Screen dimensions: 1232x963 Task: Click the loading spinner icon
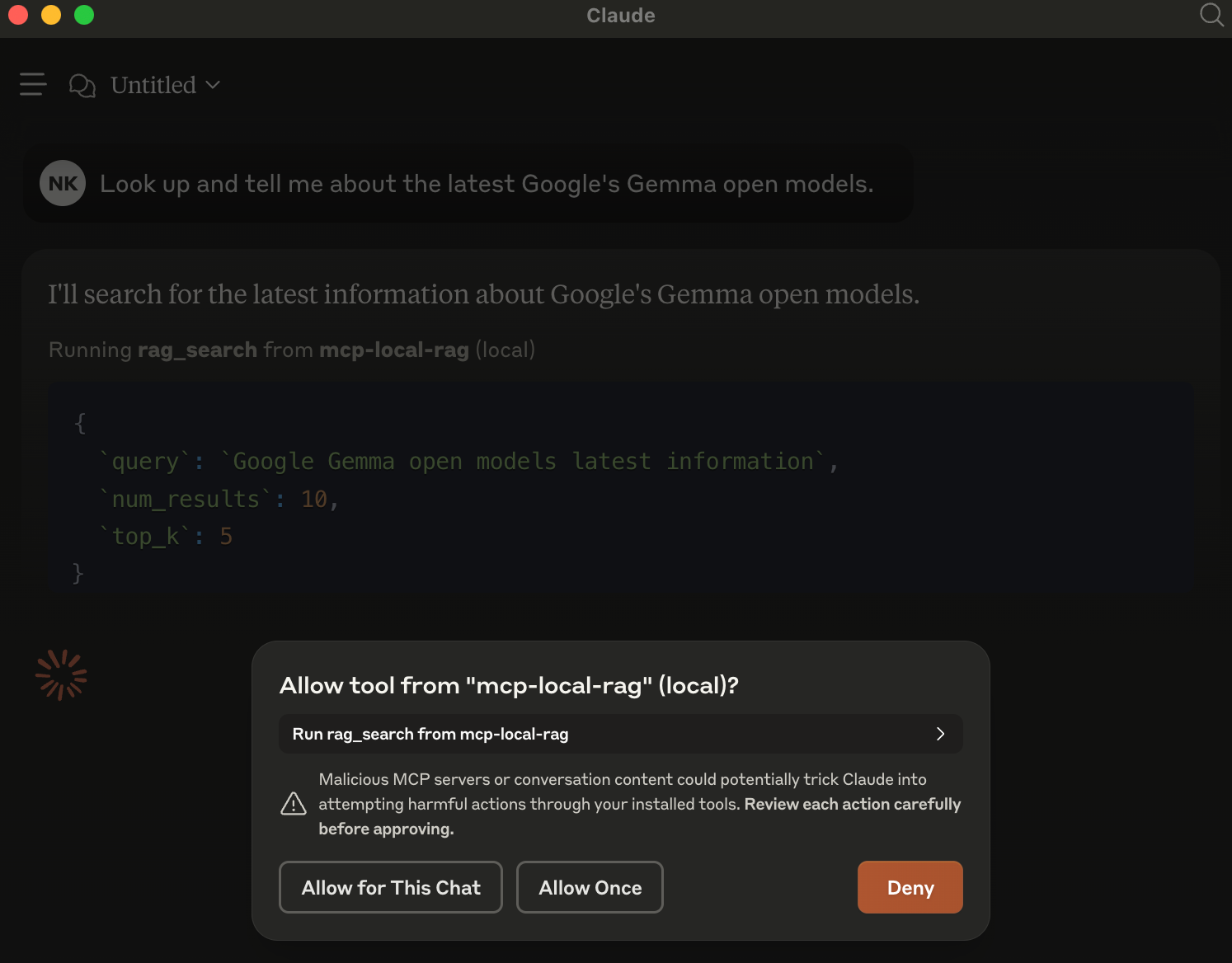coord(61,675)
